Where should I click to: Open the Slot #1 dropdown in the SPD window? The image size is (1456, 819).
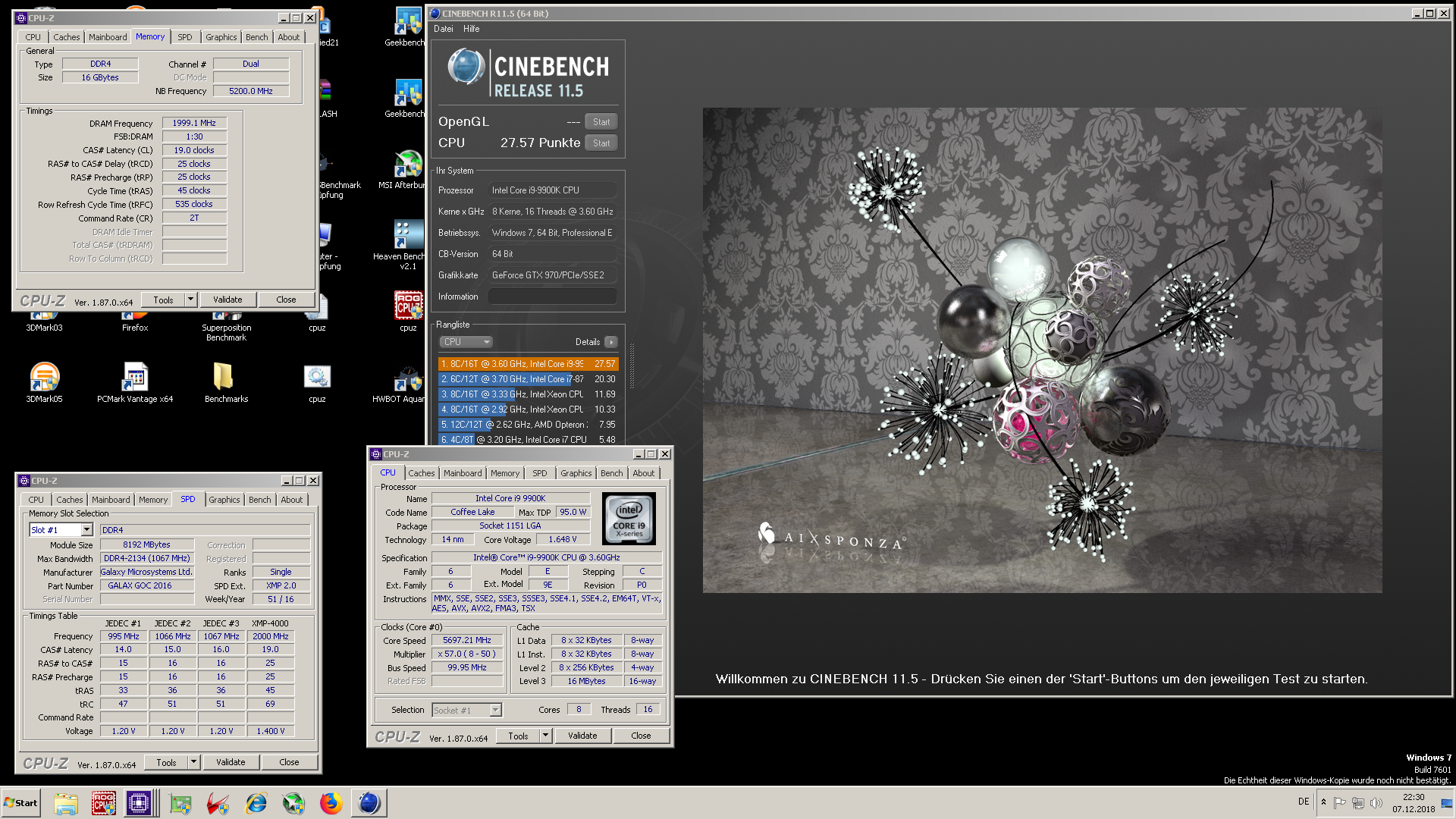coord(86,530)
